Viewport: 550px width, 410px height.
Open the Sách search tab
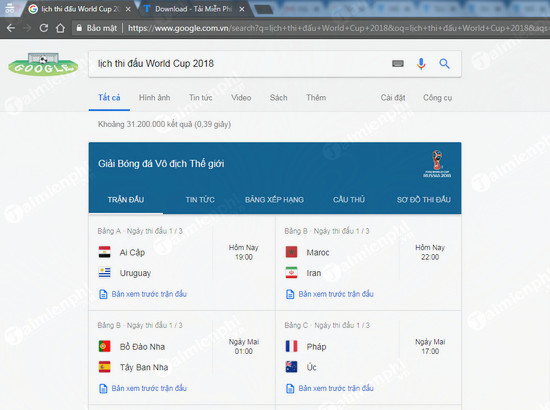click(279, 98)
